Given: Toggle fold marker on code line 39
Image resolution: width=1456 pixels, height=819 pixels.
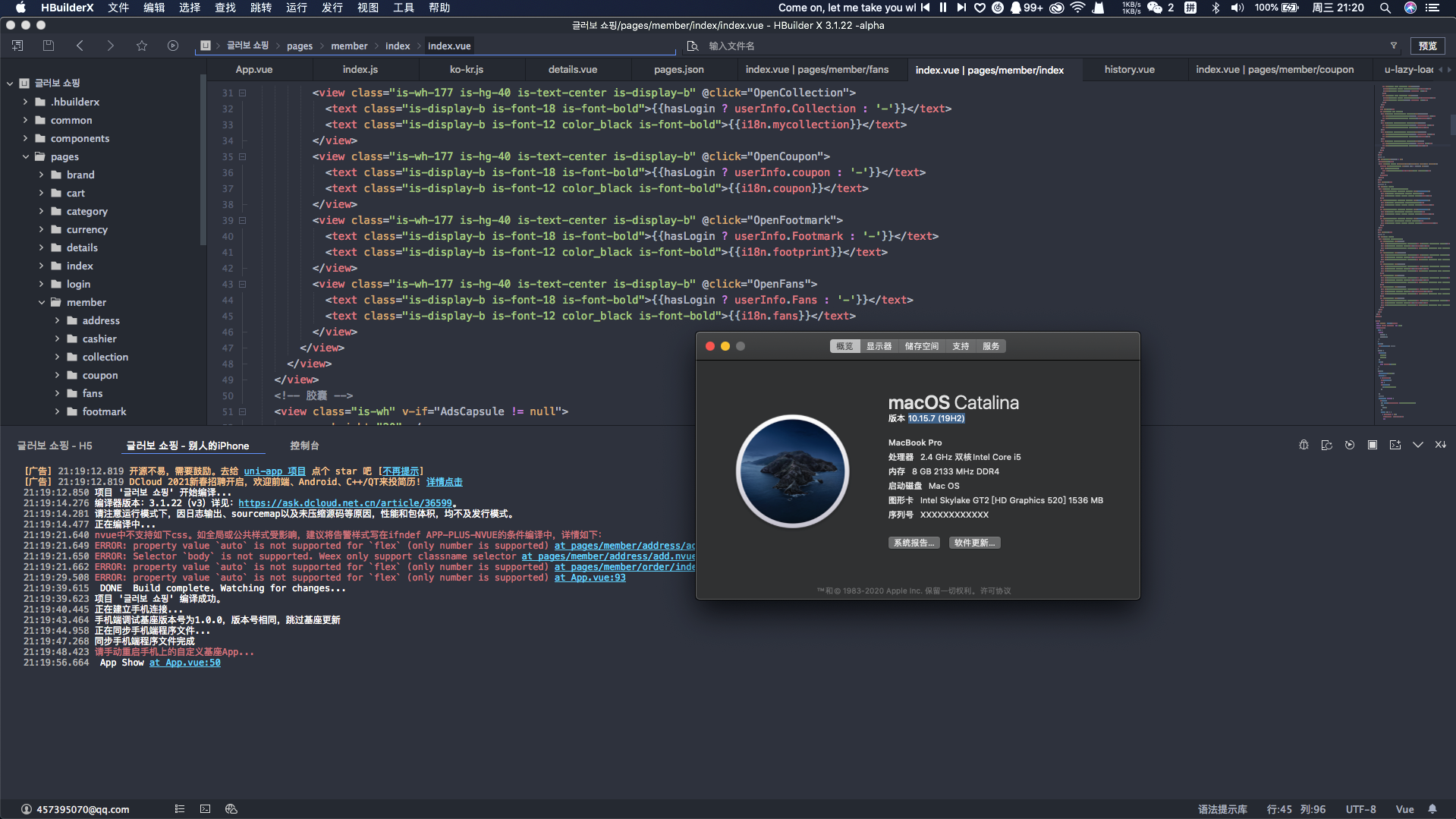Looking at the screenshot, I should pos(243,220).
